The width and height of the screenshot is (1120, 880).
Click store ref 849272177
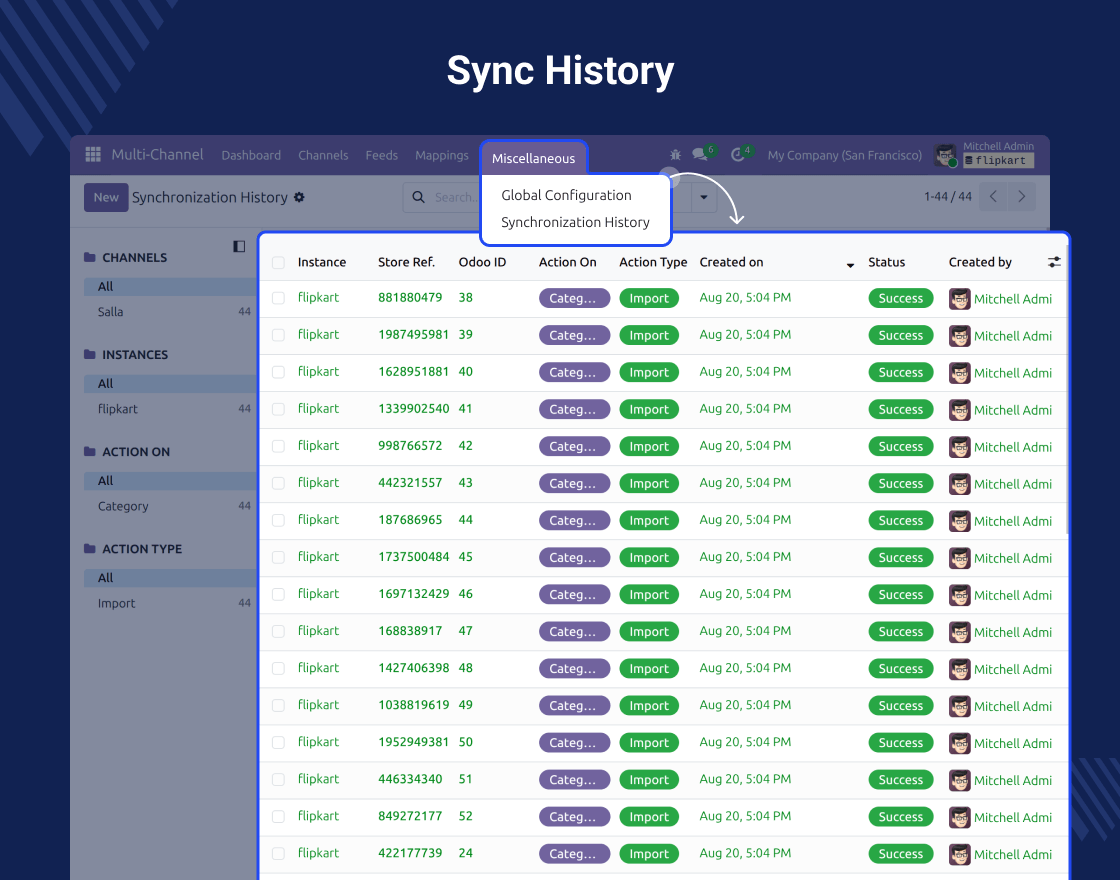tap(410, 816)
